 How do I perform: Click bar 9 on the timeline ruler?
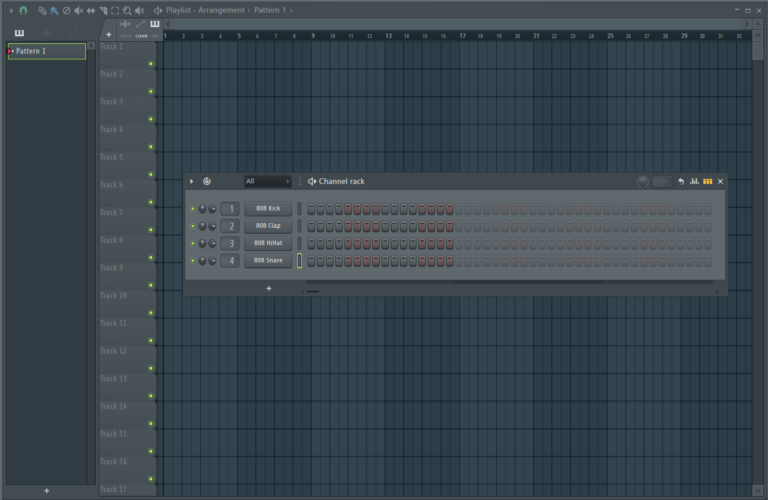(313, 36)
